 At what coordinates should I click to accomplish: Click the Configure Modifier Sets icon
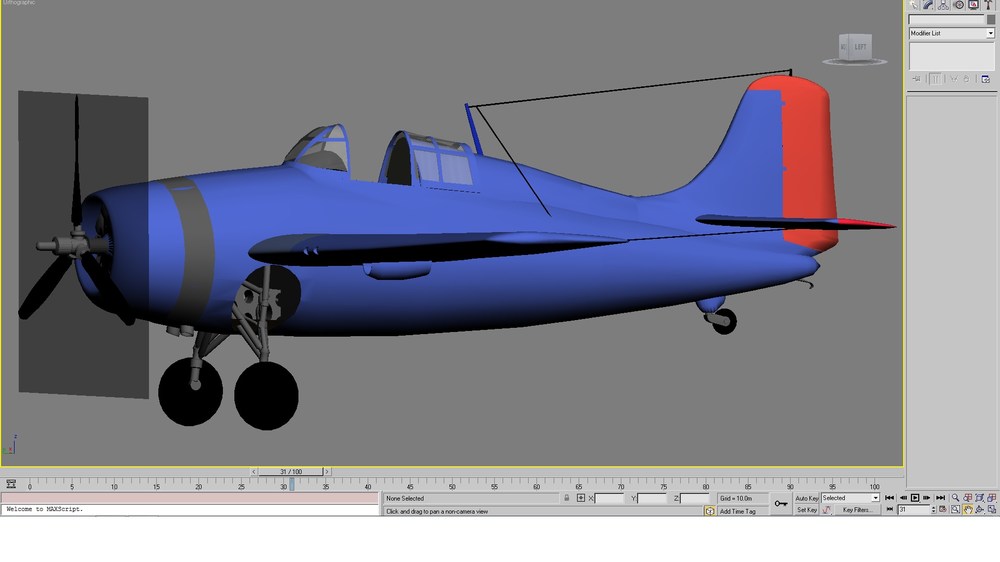pyautogui.click(x=985, y=79)
